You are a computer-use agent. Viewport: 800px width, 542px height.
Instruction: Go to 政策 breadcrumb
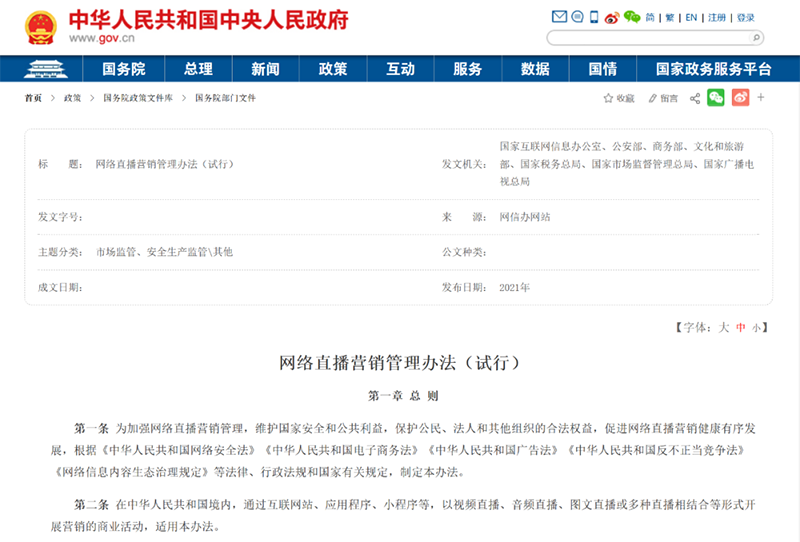[x=72, y=98]
